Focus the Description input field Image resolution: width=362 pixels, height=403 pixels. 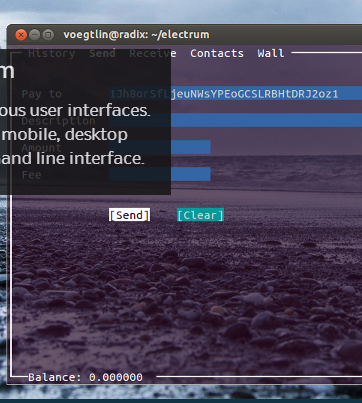(x=236, y=120)
